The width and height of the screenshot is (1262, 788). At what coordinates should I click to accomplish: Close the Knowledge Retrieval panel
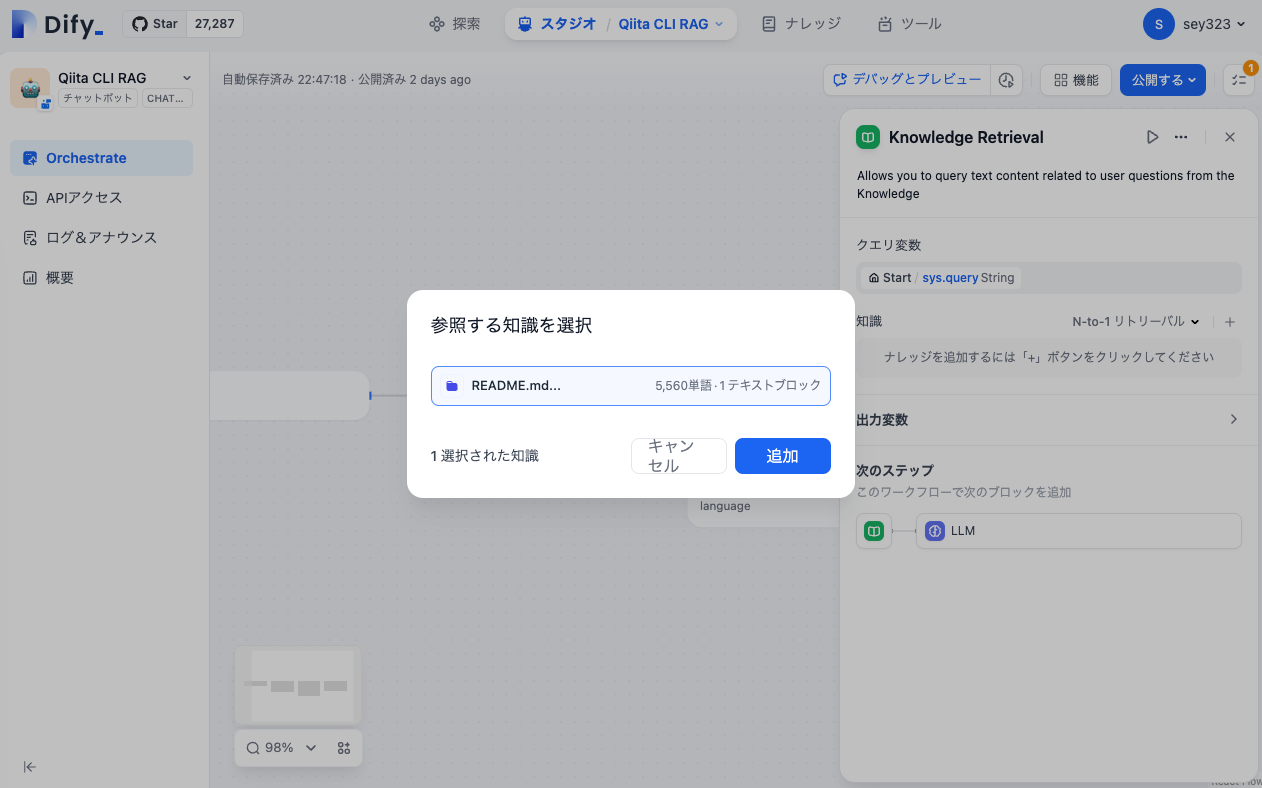1230,137
